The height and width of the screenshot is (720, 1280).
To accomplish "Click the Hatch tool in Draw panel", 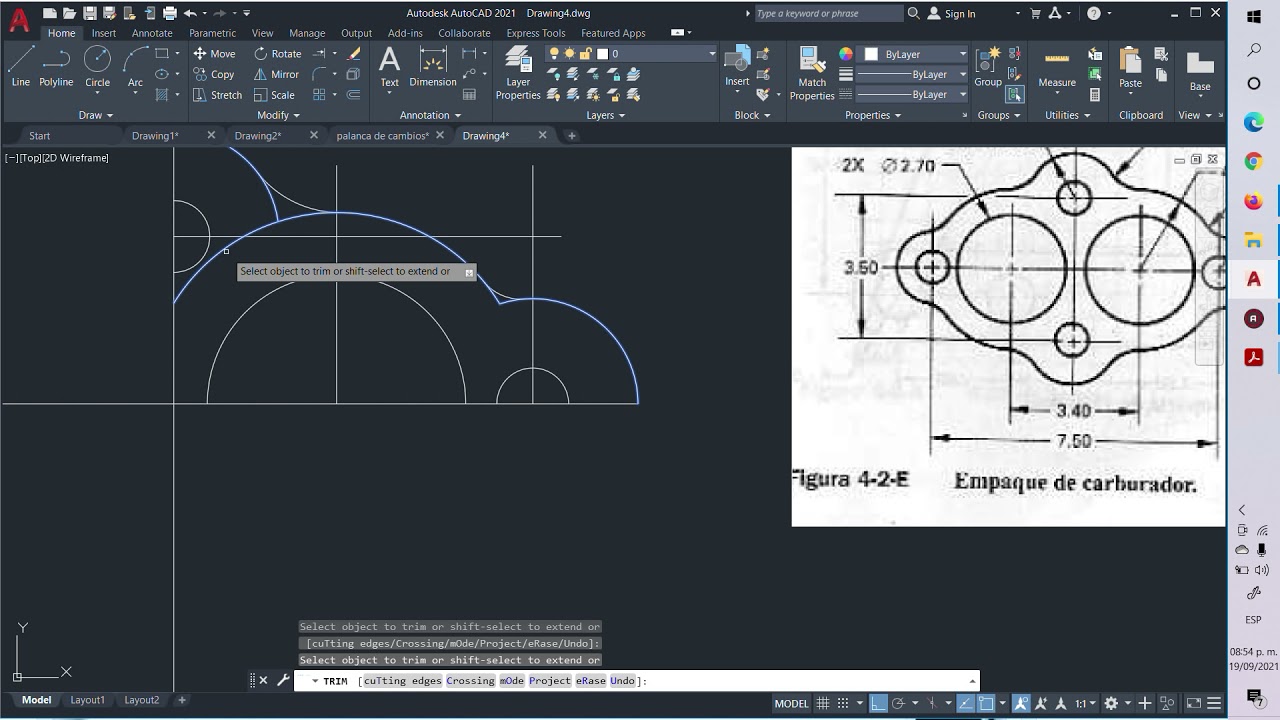I will click(162, 95).
